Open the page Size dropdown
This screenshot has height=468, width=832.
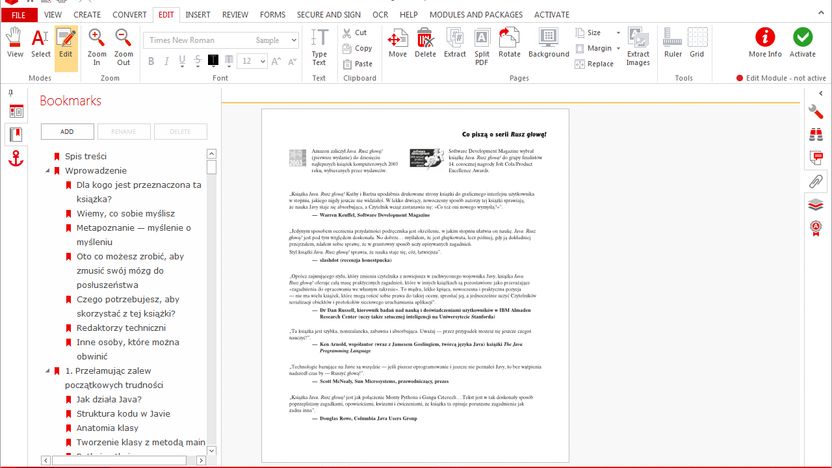tap(597, 33)
